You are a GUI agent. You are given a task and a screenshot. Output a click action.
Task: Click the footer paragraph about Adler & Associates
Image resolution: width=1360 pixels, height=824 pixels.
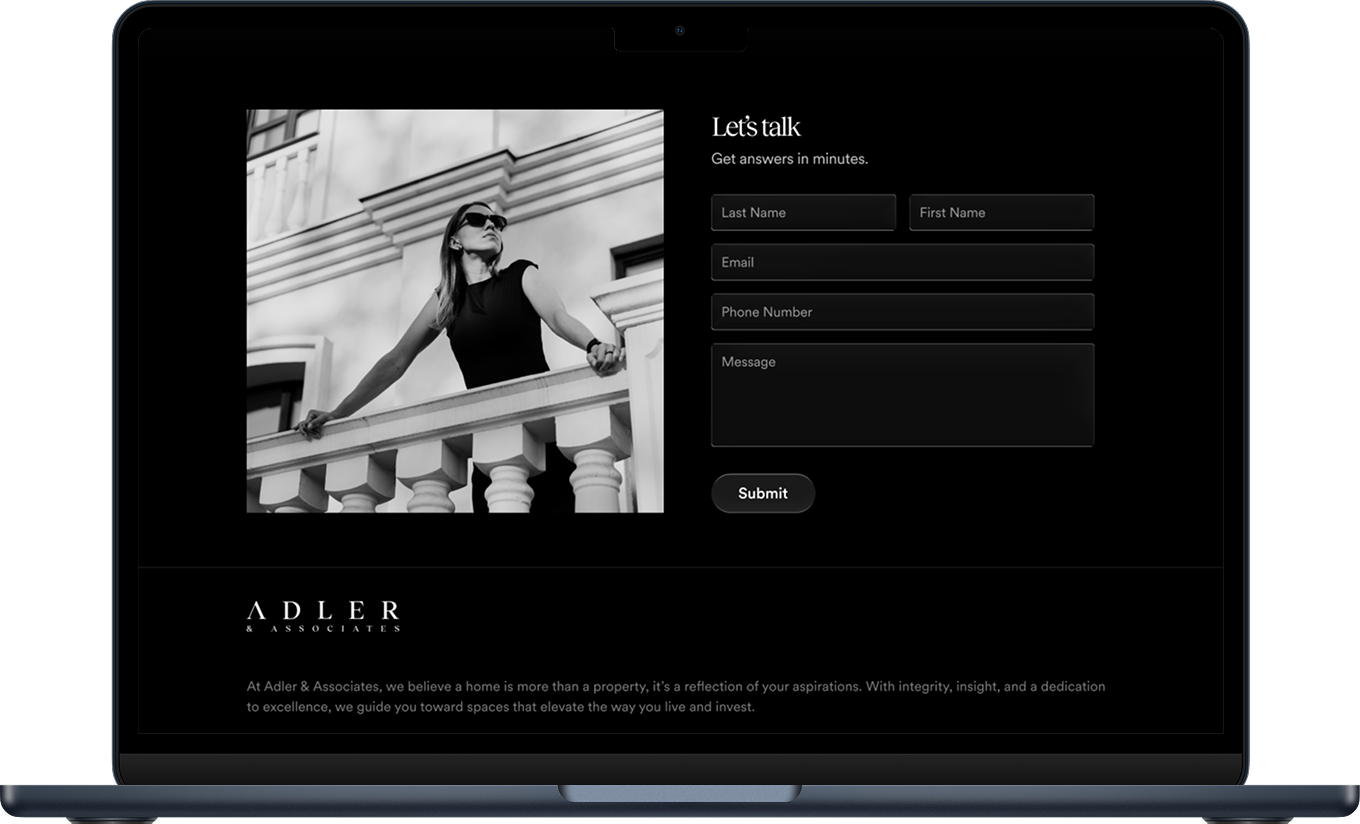coord(676,697)
